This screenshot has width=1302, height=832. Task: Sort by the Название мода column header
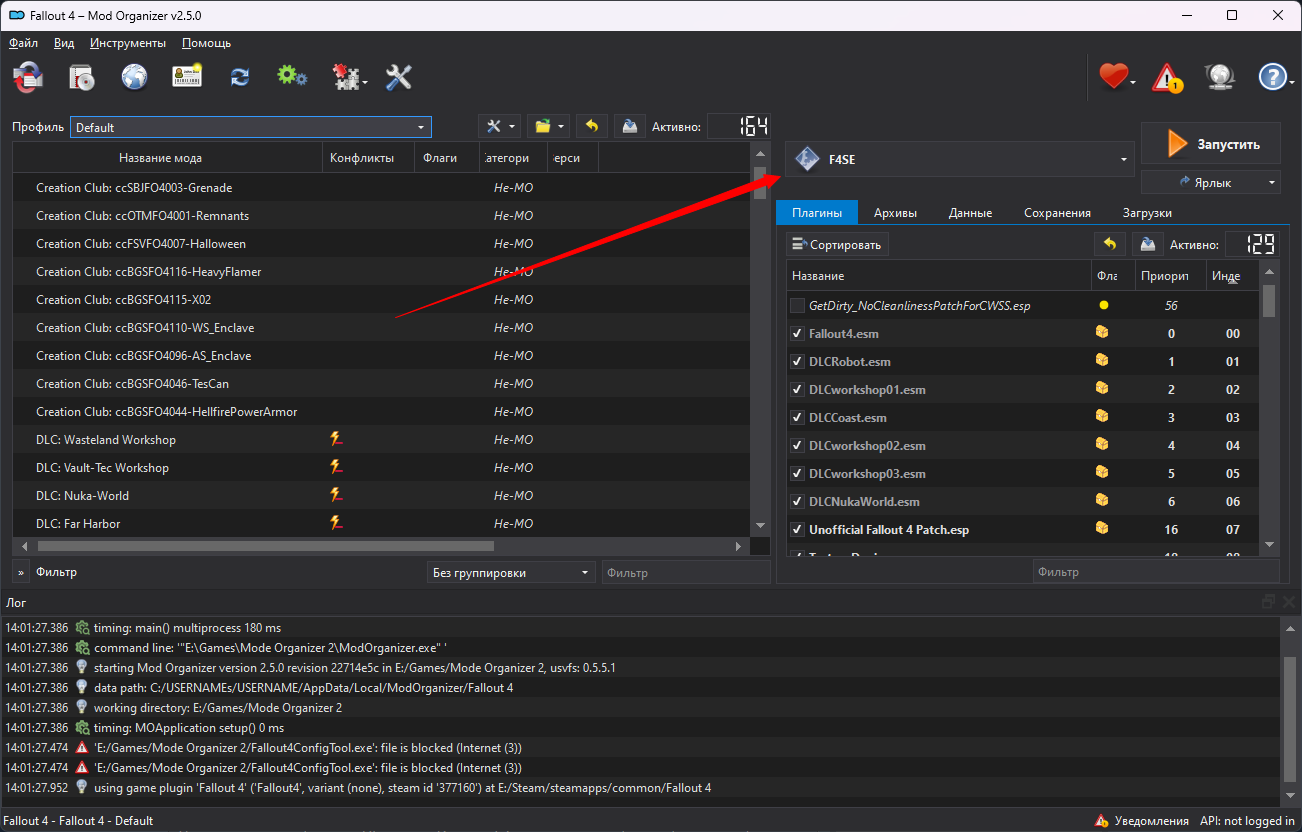pyautogui.click(x=167, y=158)
